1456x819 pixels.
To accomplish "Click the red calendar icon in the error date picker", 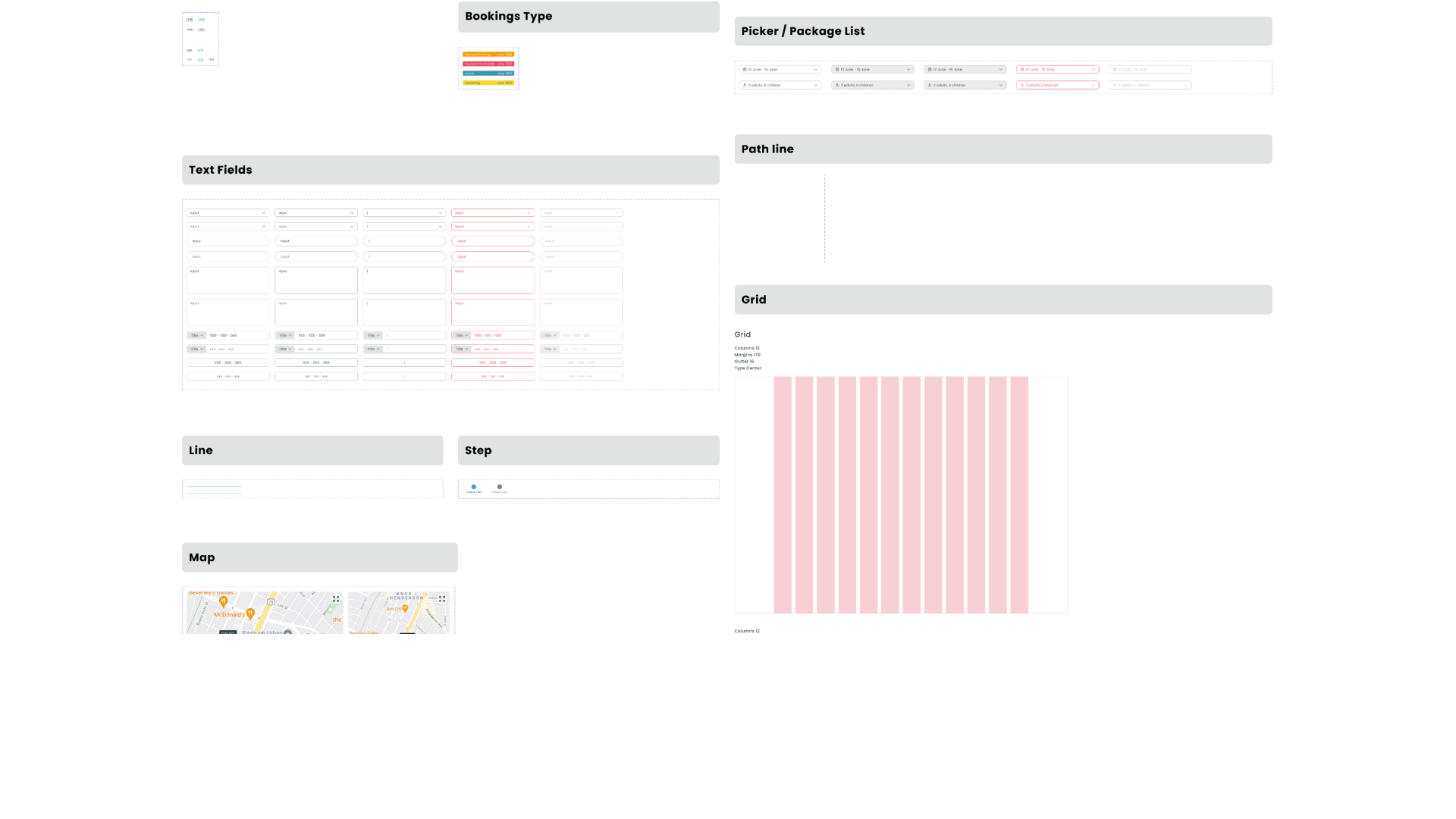I will [x=1022, y=70].
